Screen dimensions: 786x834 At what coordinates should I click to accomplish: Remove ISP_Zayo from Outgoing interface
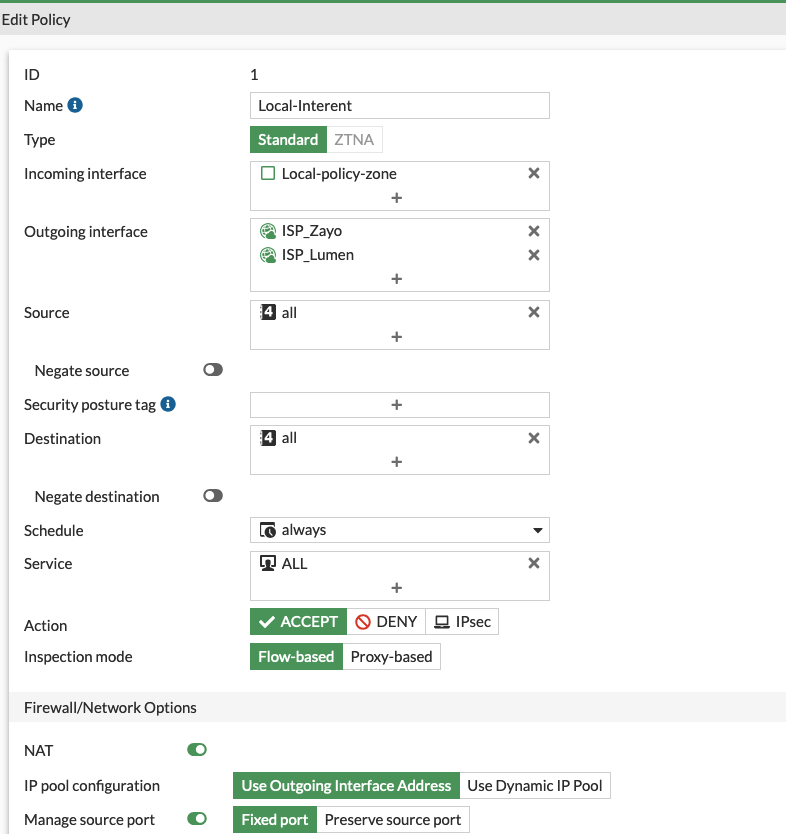tap(534, 231)
